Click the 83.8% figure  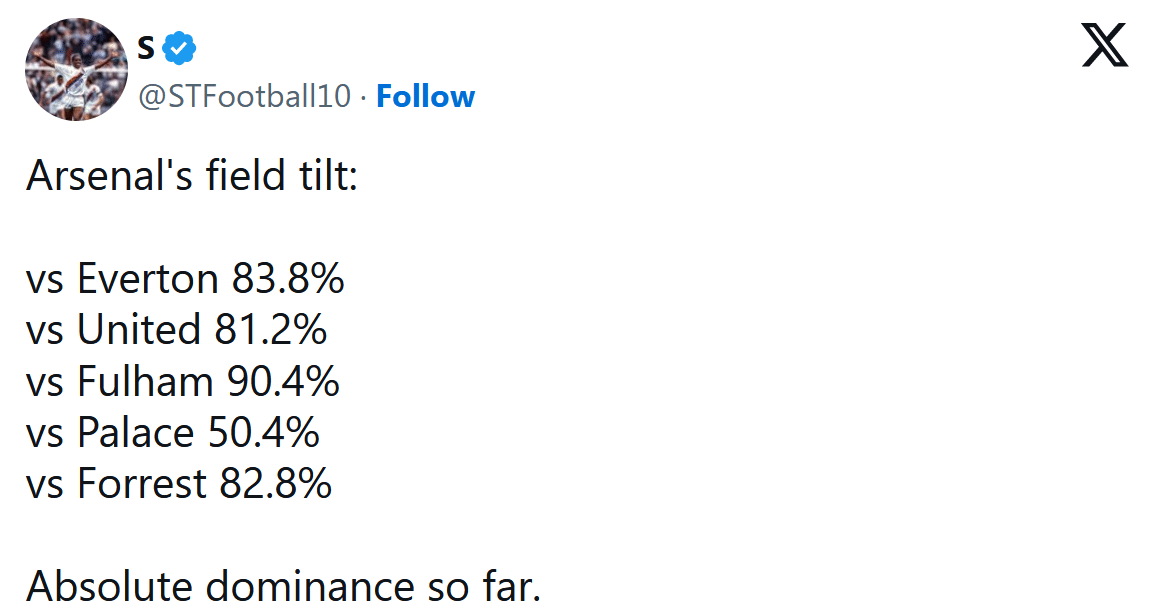click(288, 279)
